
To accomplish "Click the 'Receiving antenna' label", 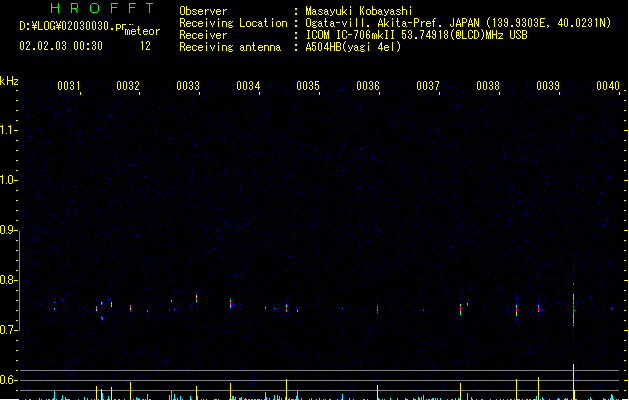I will point(230,47).
